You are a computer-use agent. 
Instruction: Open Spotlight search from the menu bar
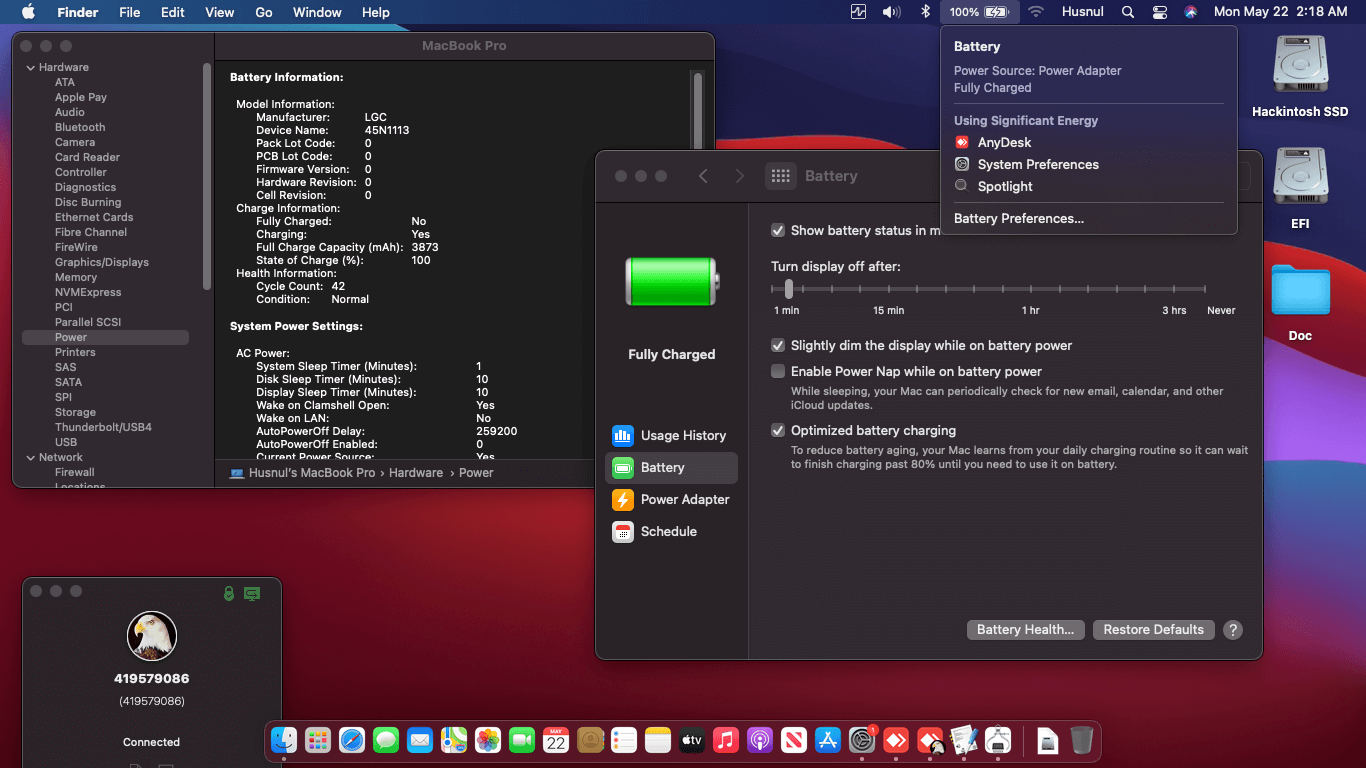click(x=1128, y=12)
